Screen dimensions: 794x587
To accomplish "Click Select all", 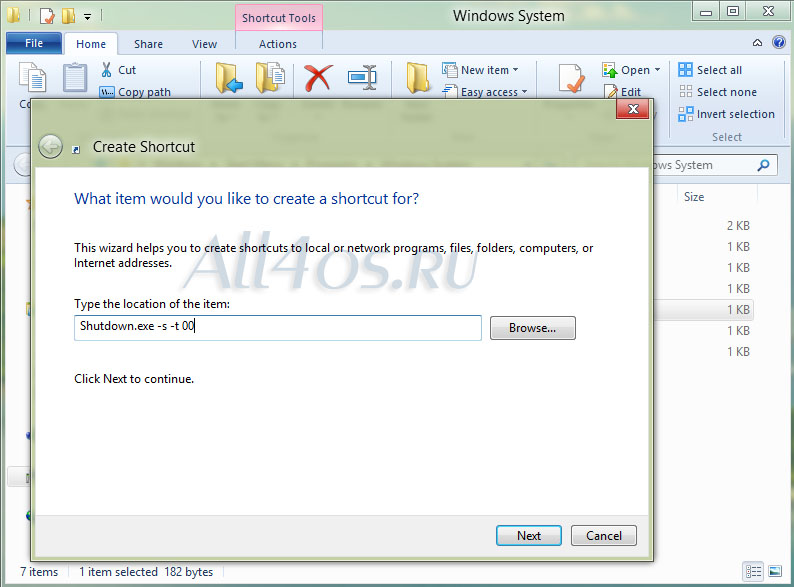I will point(710,70).
